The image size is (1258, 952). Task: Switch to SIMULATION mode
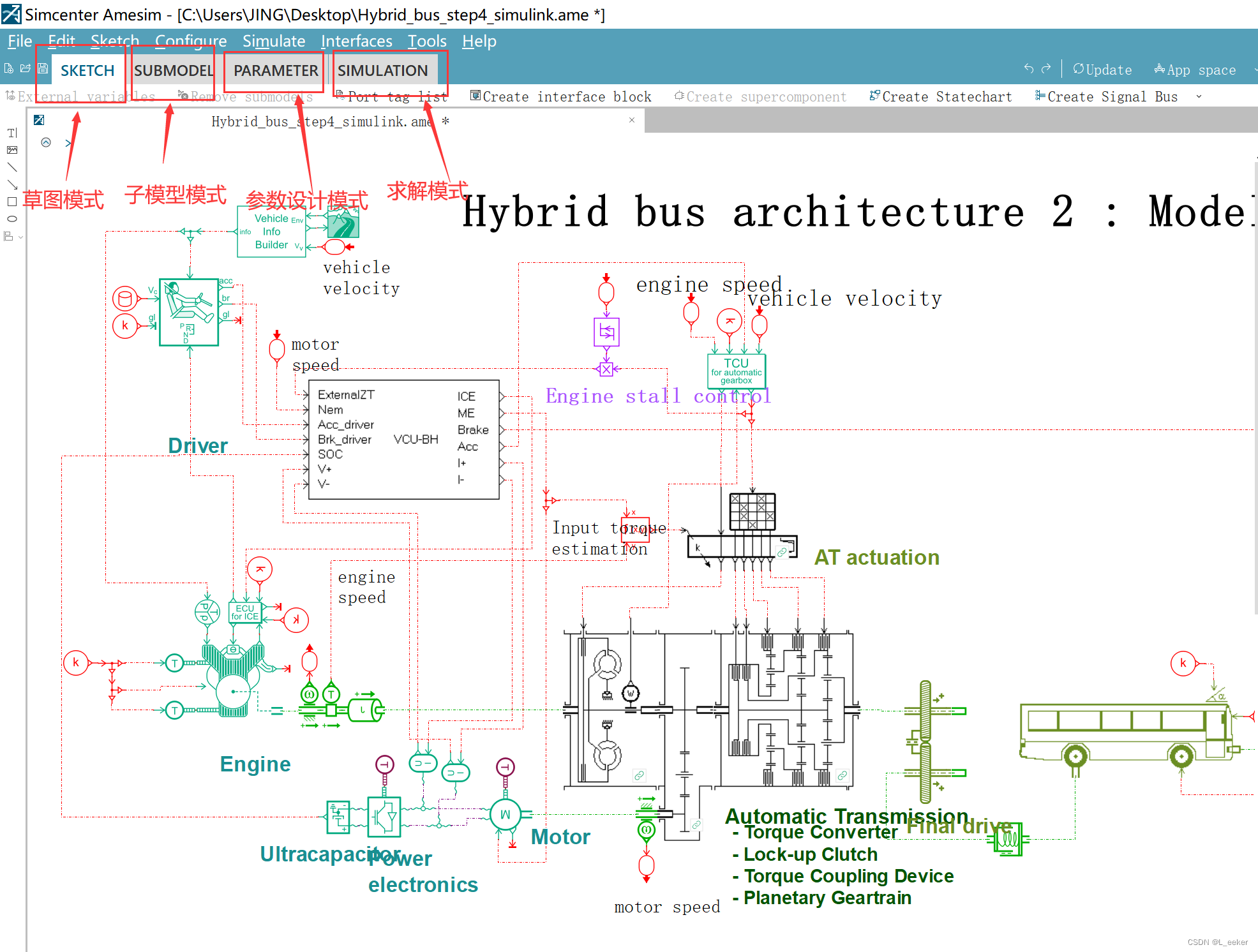click(x=384, y=70)
